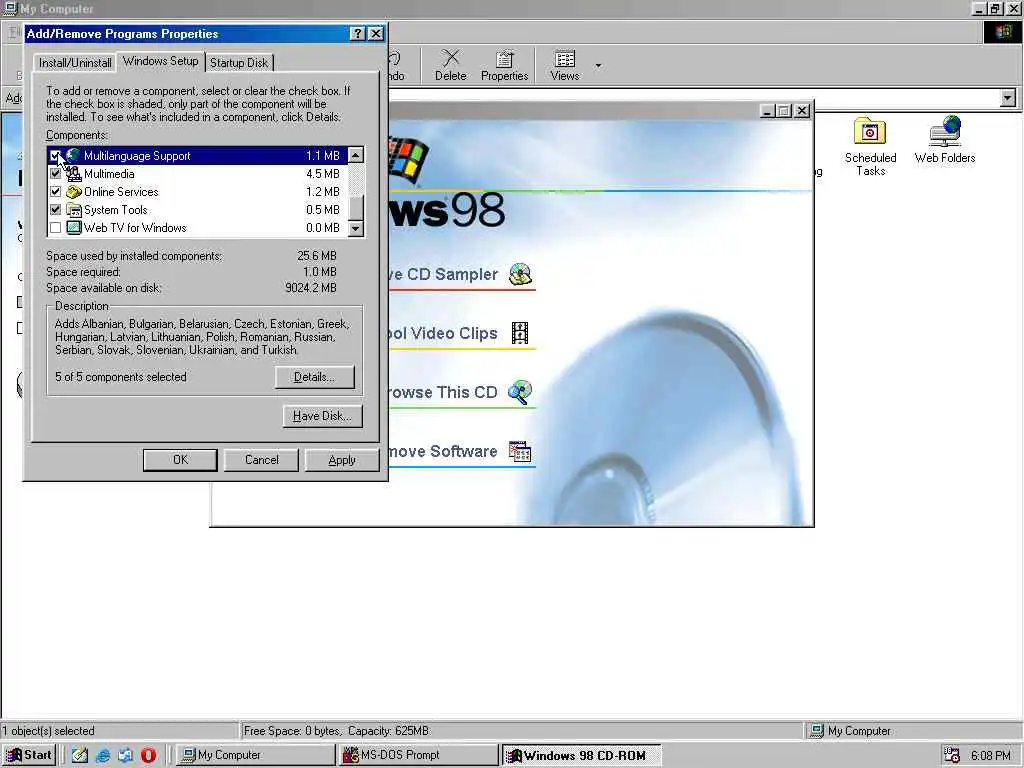Uncheck the Multimedia component checkbox
The image size is (1024, 768).
coord(56,174)
